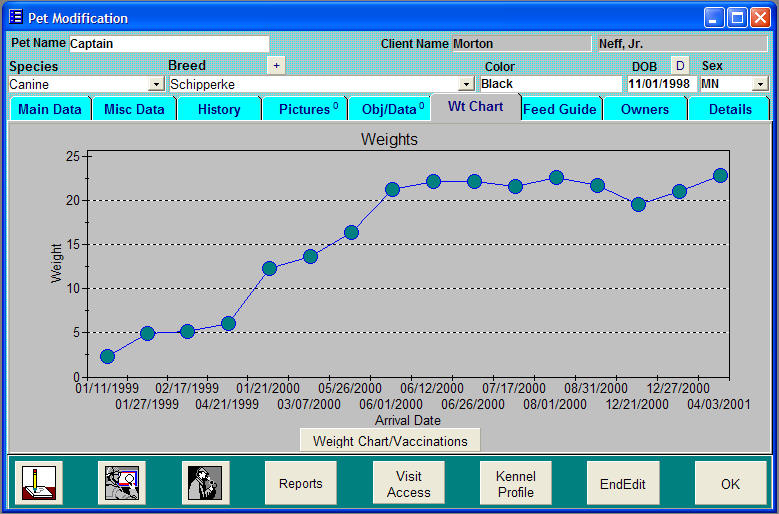
Task: Click the EndEdit button
Action: [622, 483]
